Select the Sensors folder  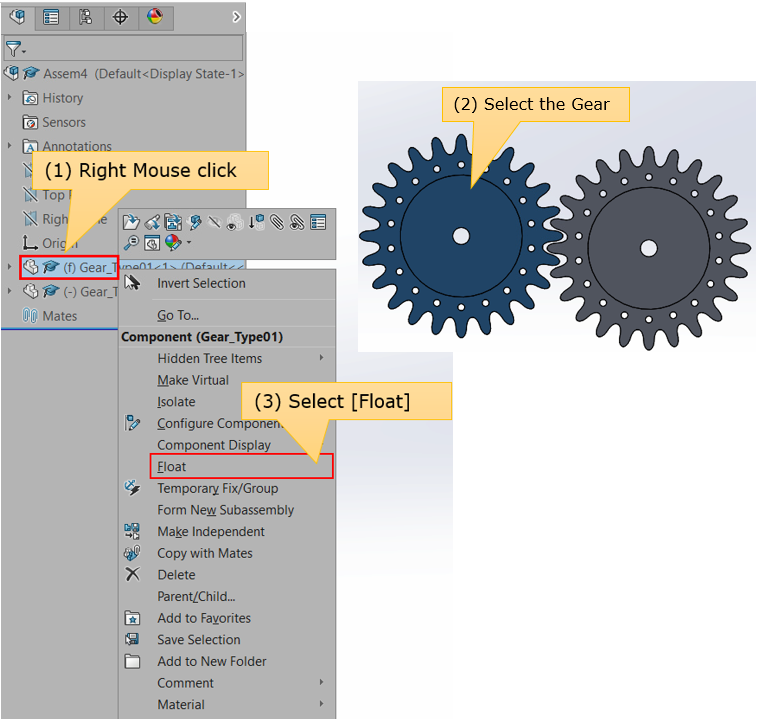coord(54,122)
